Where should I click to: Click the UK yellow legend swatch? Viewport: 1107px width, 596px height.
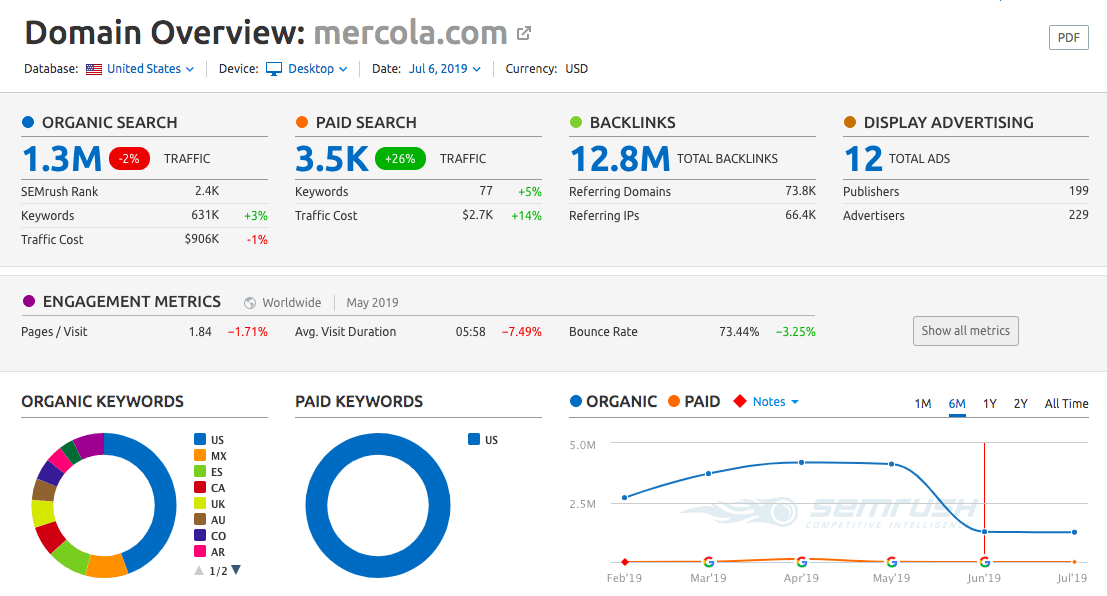pyautogui.click(x=200, y=503)
